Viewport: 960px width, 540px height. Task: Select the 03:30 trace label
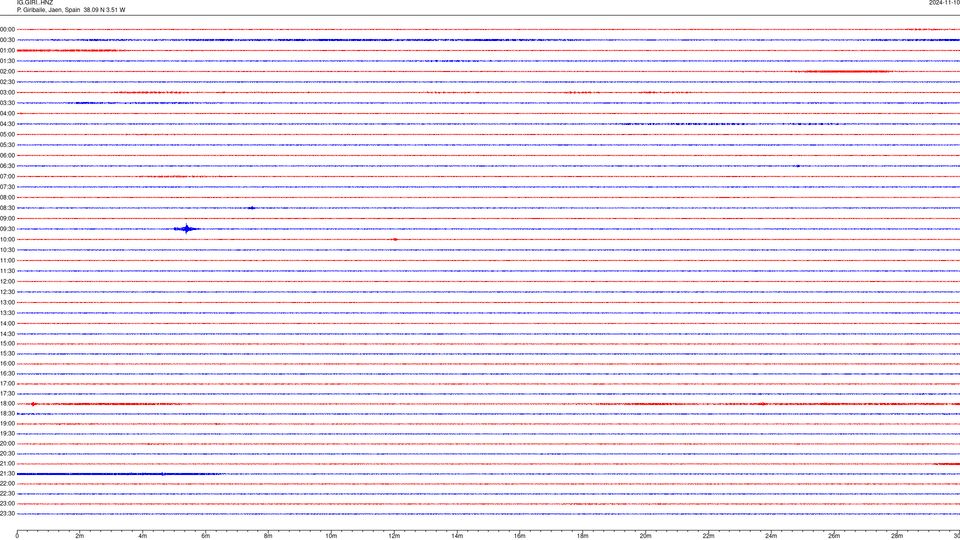pos(7,103)
